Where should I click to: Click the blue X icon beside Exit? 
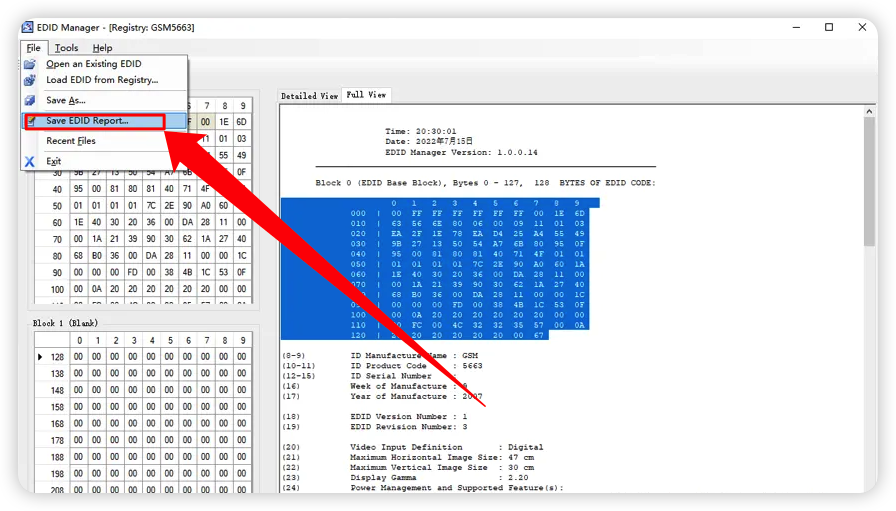coord(30,162)
